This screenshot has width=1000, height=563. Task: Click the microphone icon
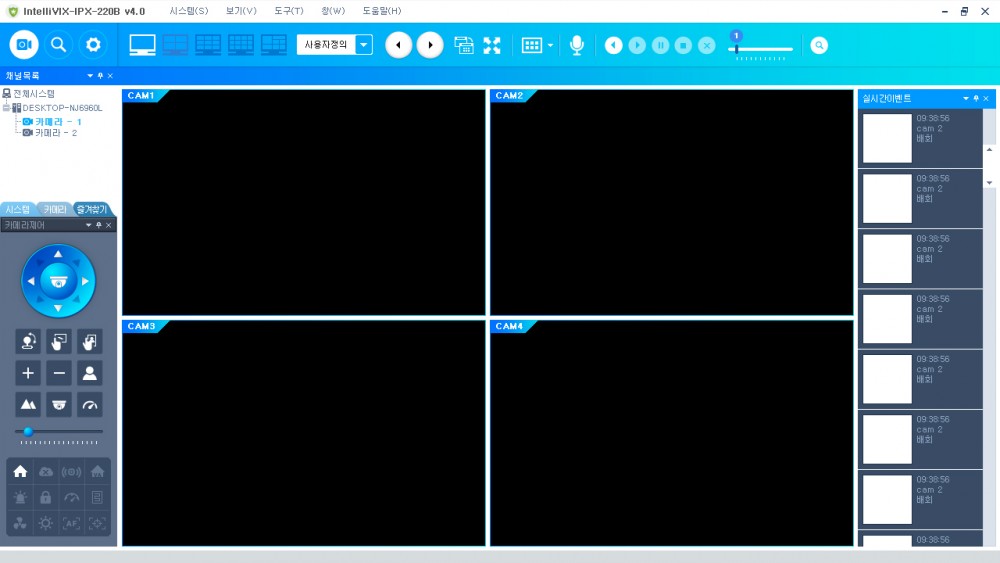pos(577,45)
